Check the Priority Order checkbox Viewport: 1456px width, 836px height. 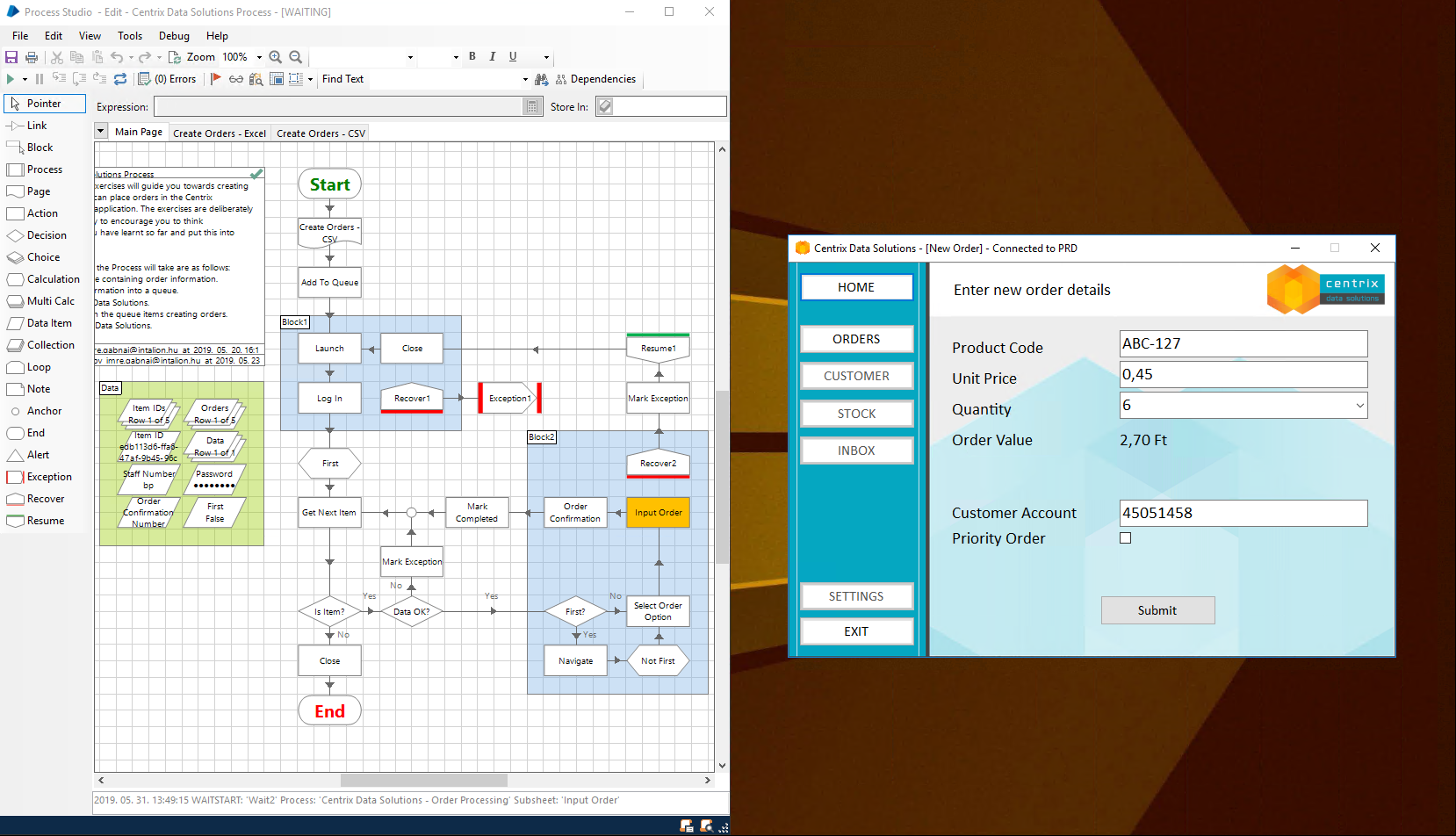[x=1125, y=538]
